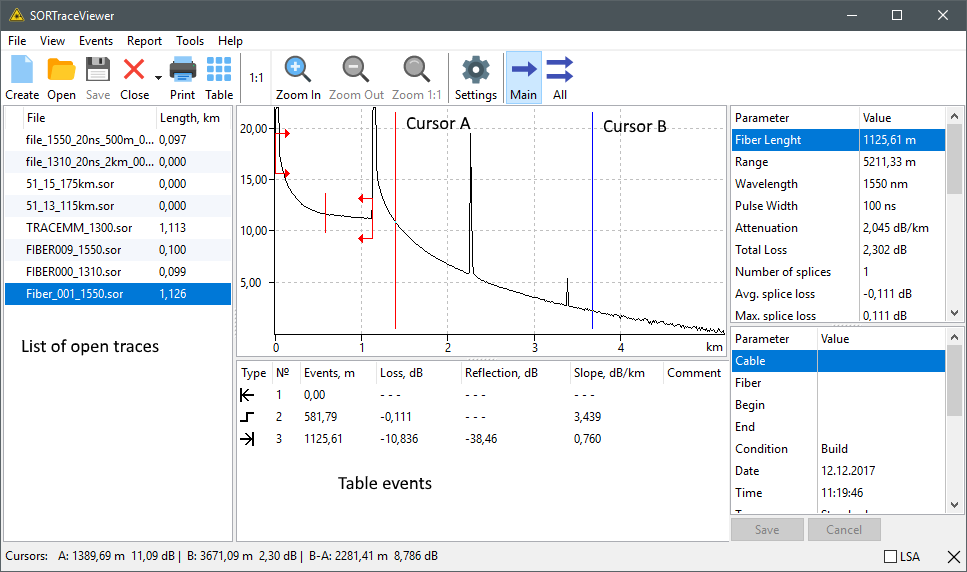Expand the Close button dropdown arrow
This screenshot has height=572, width=967.
point(158,78)
